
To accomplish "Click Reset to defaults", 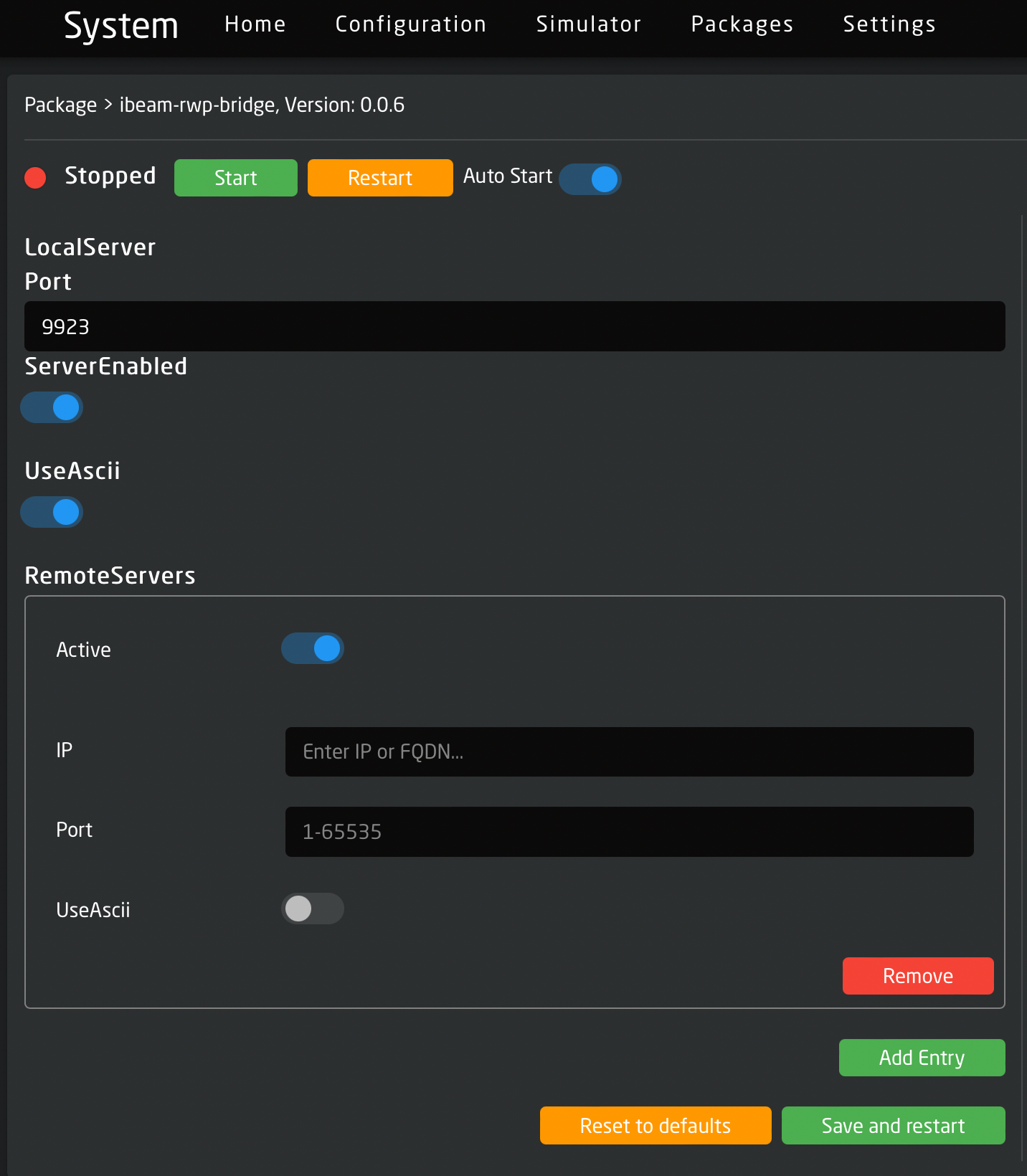I will click(x=656, y=1126).
